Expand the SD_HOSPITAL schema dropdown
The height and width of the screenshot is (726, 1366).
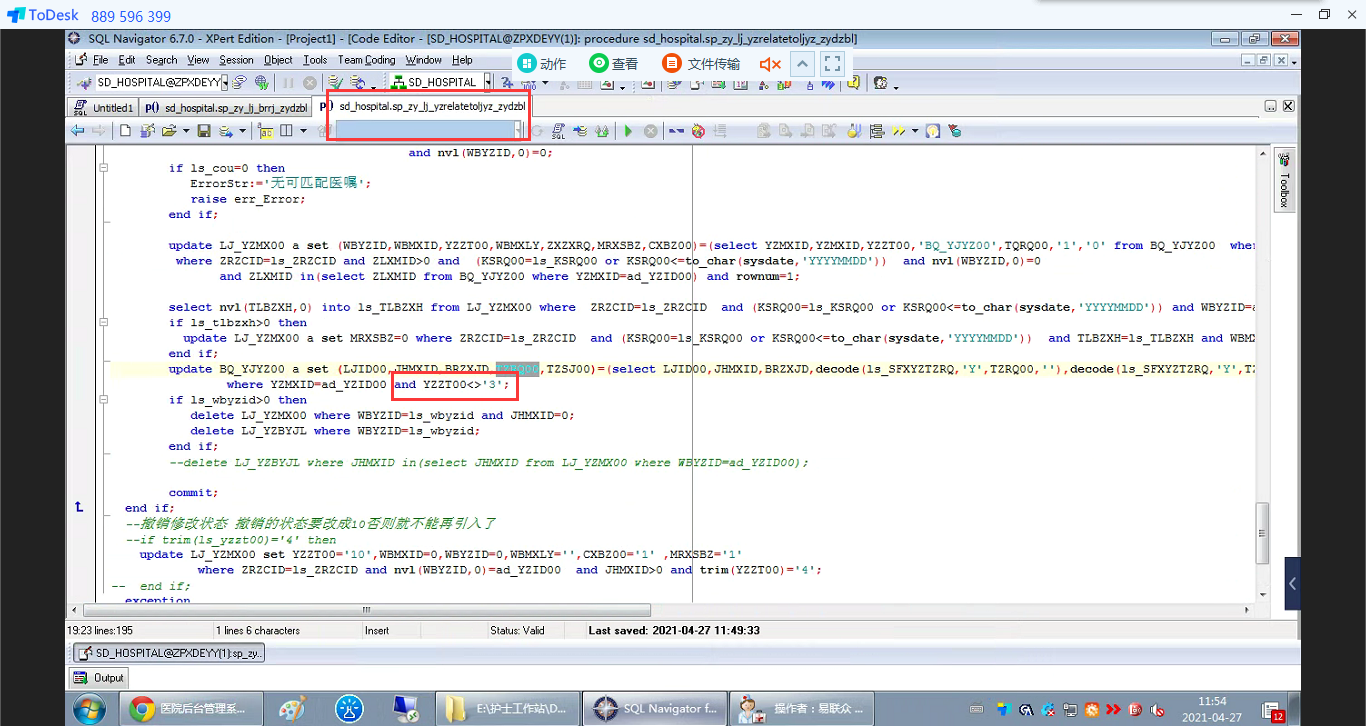tap(487, 82)
